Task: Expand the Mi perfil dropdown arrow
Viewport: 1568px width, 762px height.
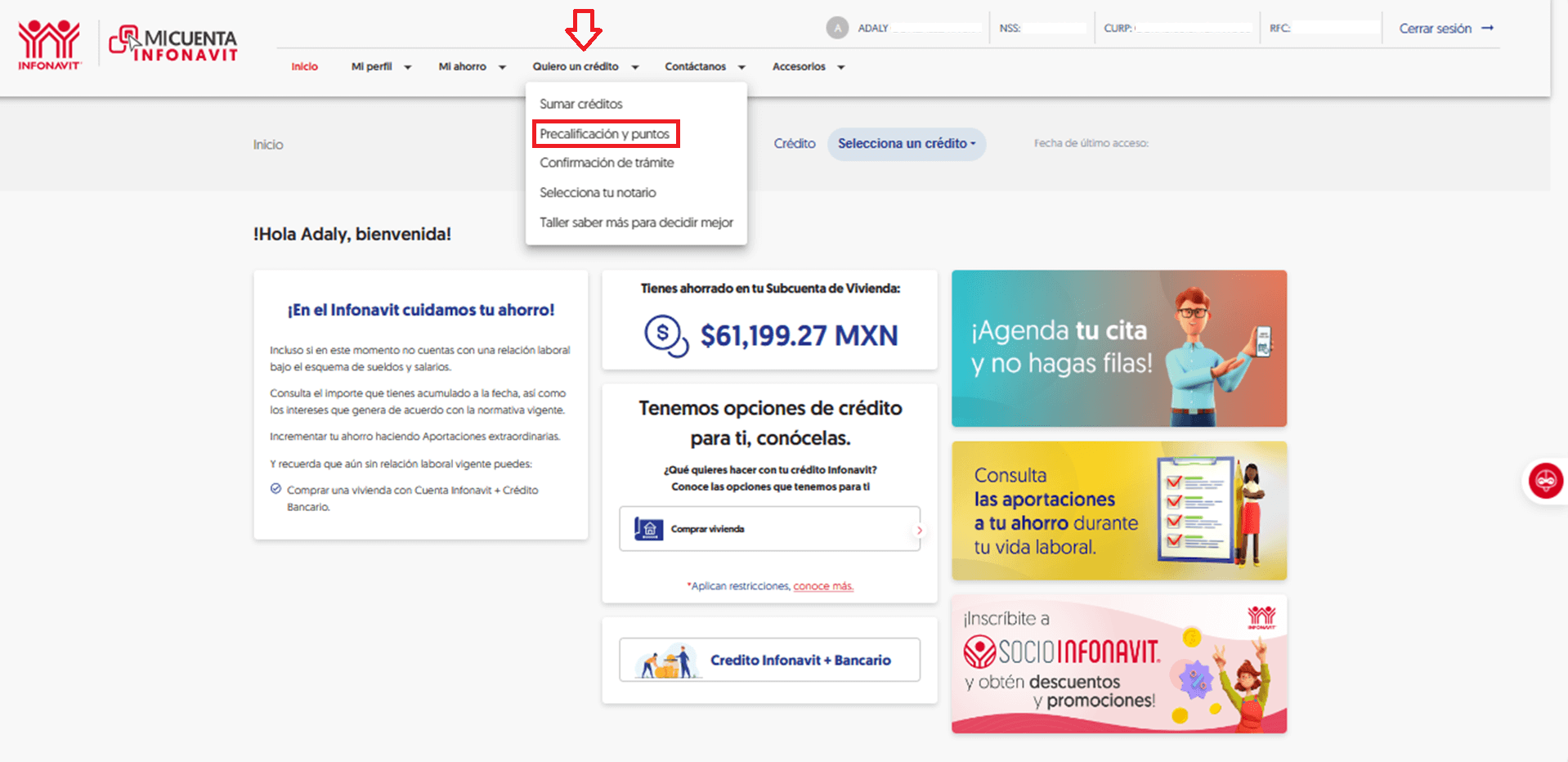Action: tap(407, 67)
